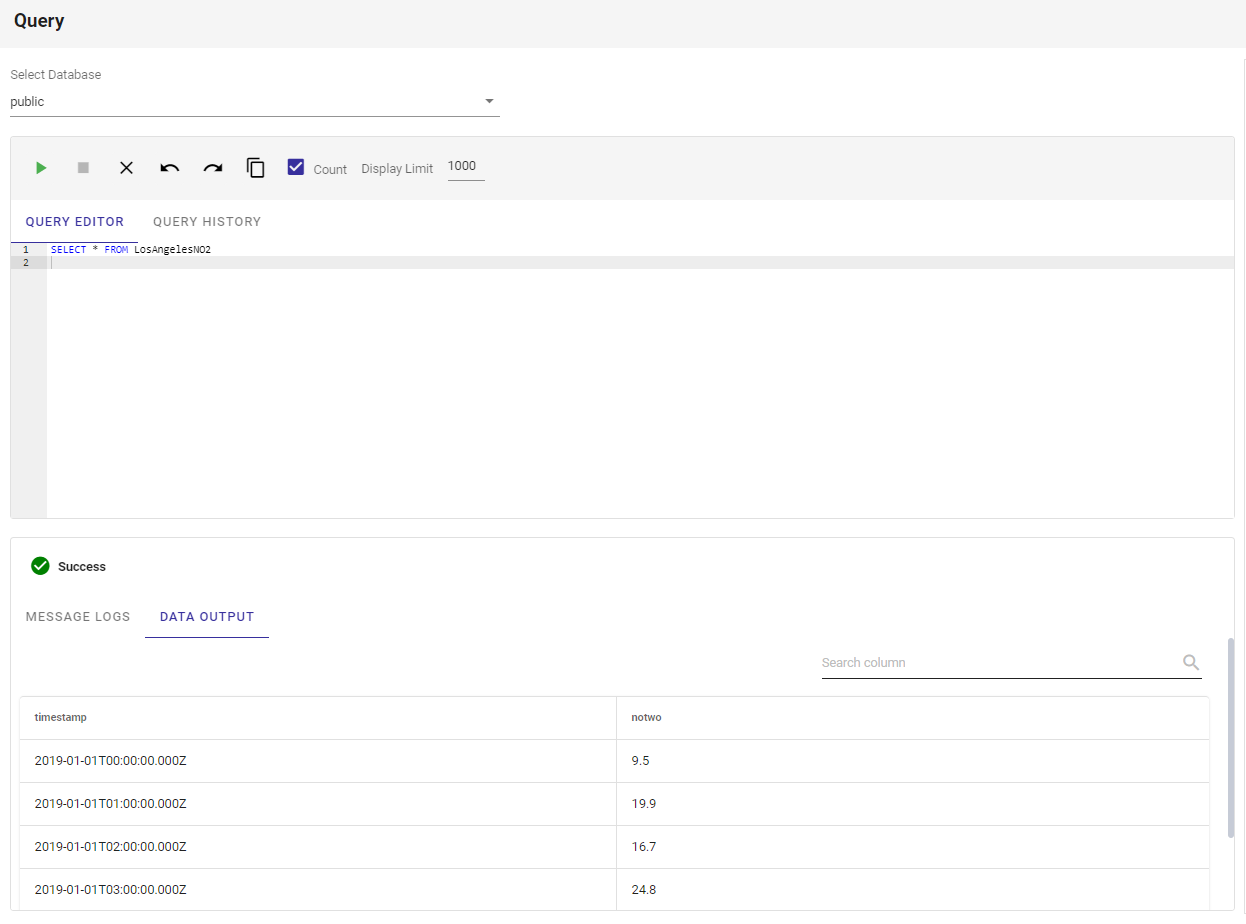Open the Message Logs tab
Image resolution: width=1246 pixels, height=924 pixels.
[78, 617]
